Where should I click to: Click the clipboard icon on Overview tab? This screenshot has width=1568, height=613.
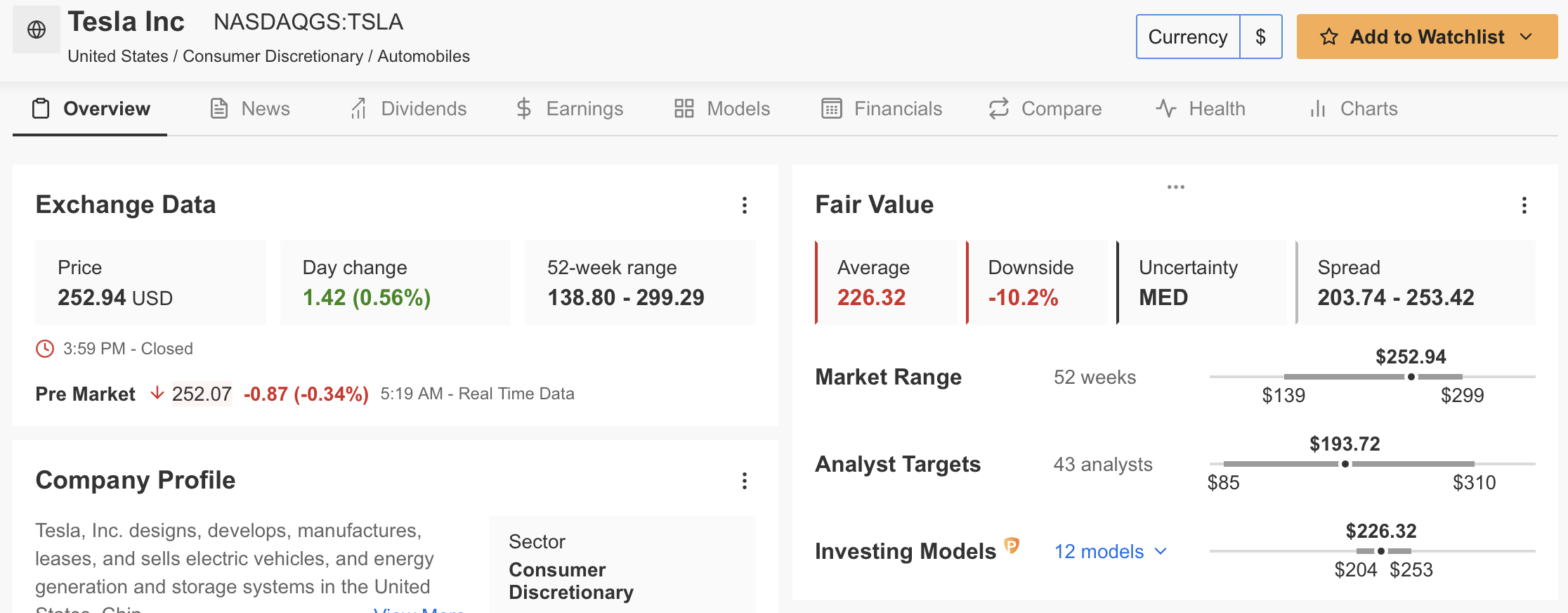[41, 109]
